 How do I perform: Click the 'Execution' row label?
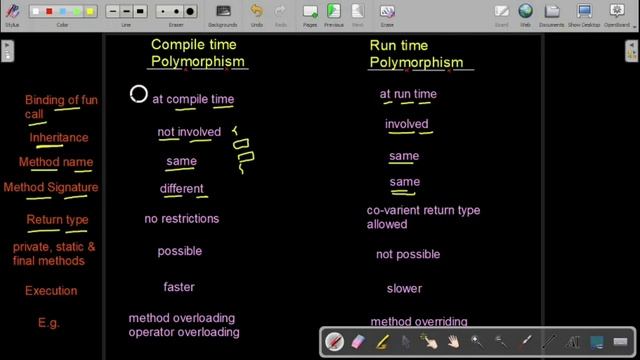click(x=51, y=291)
